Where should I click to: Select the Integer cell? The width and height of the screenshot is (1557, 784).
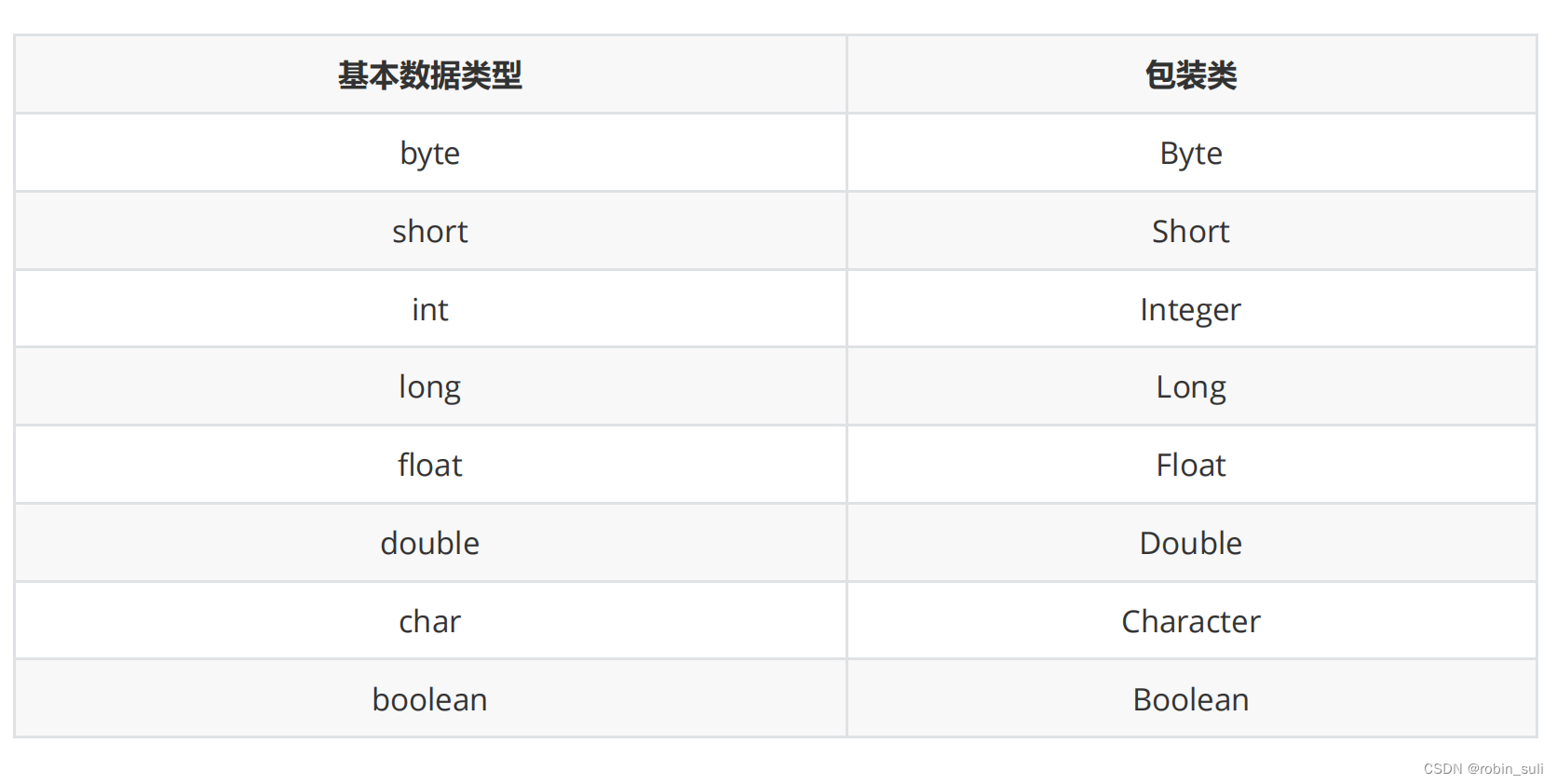click(x=1192, y=309)
